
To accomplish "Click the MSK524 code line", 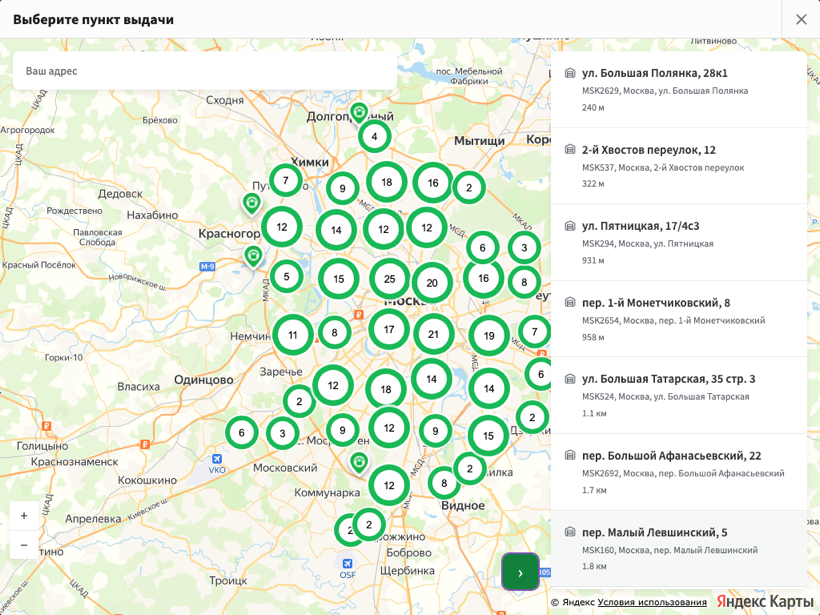I will (666, 397).
